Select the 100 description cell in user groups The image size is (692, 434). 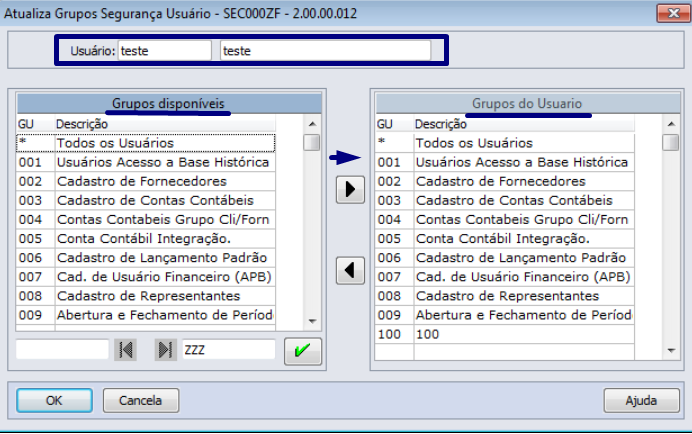click(524, 334)
